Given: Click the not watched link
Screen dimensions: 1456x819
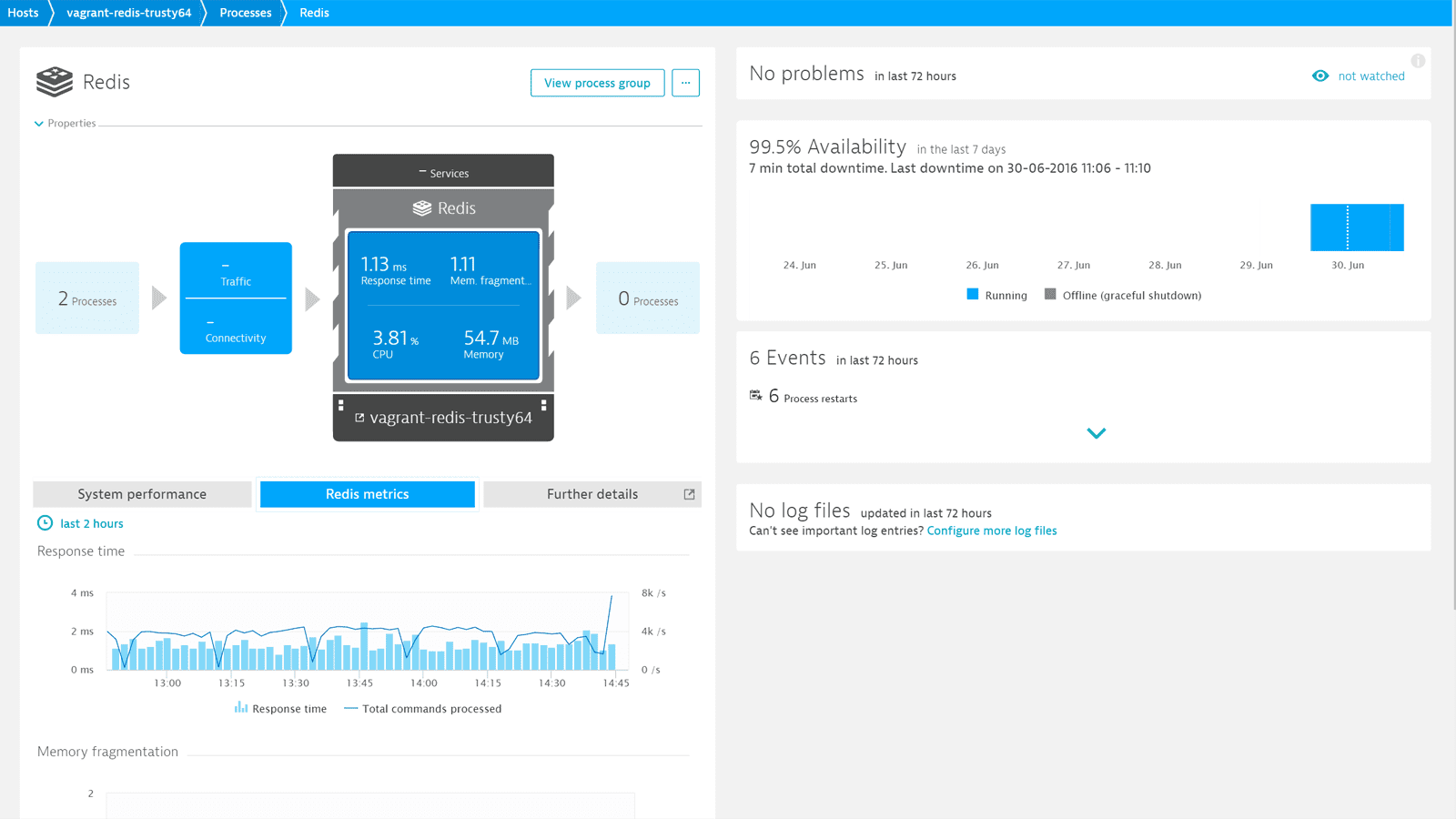Looking at the screenshot, I should 1371,76.
